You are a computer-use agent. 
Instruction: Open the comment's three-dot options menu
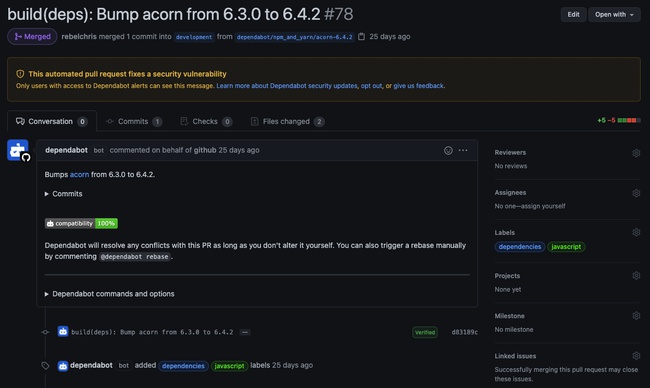click(x=463, y=150)
